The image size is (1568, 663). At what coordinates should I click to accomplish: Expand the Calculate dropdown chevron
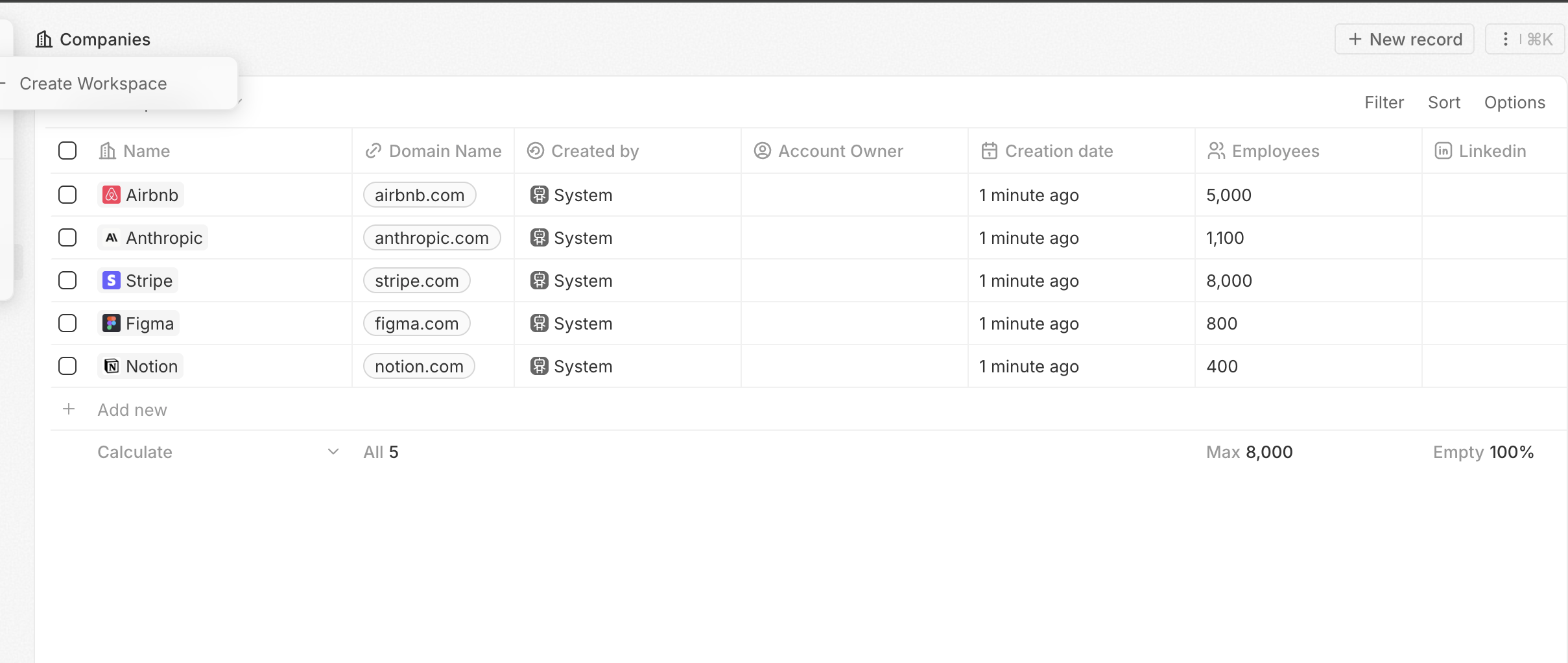[x=333, y=452]
